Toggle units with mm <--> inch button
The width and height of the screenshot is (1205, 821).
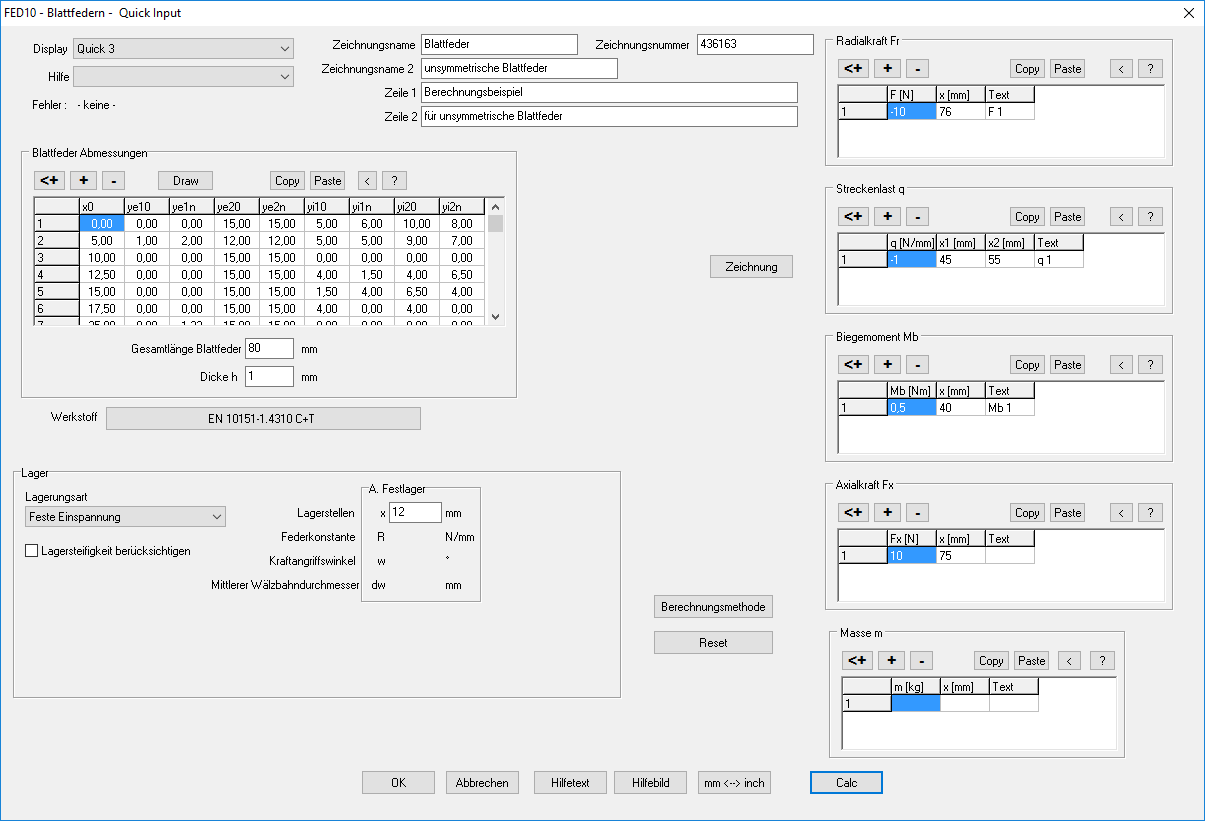click(734, 783)
